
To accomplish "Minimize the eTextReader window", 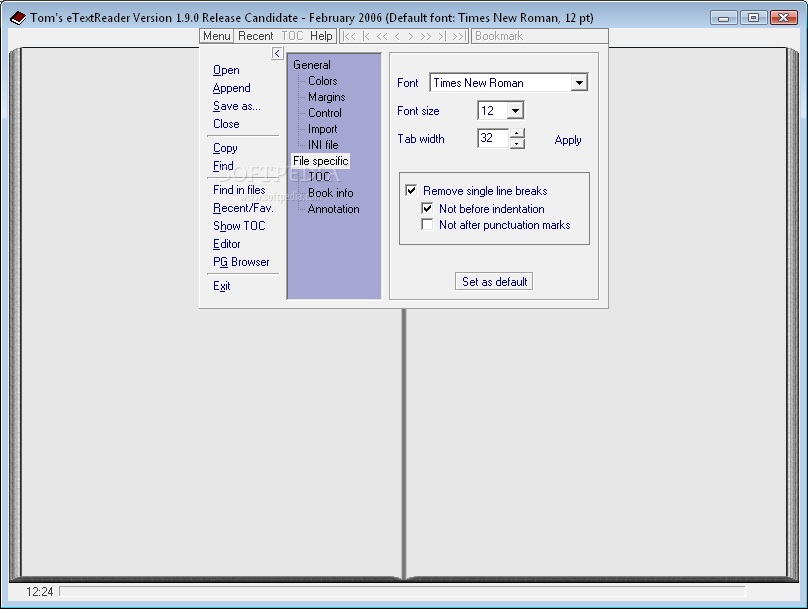I will point(723,18).
